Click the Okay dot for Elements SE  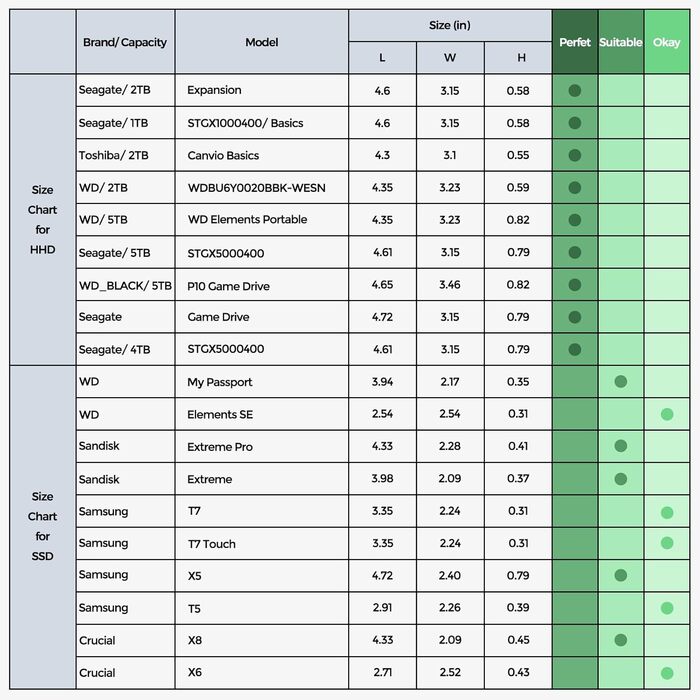pyautogui.click(x=667, y=414)
